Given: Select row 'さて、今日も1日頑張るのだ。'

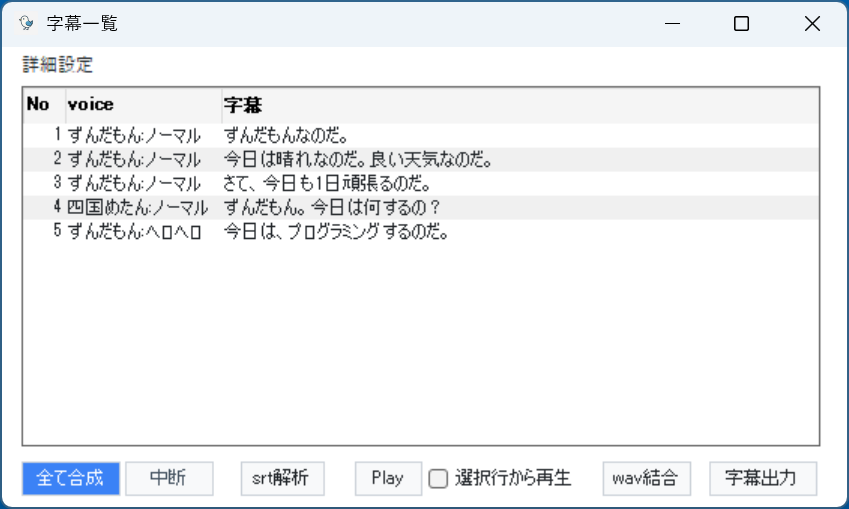Looking at the screenshot, I should (x=421, y=183).
